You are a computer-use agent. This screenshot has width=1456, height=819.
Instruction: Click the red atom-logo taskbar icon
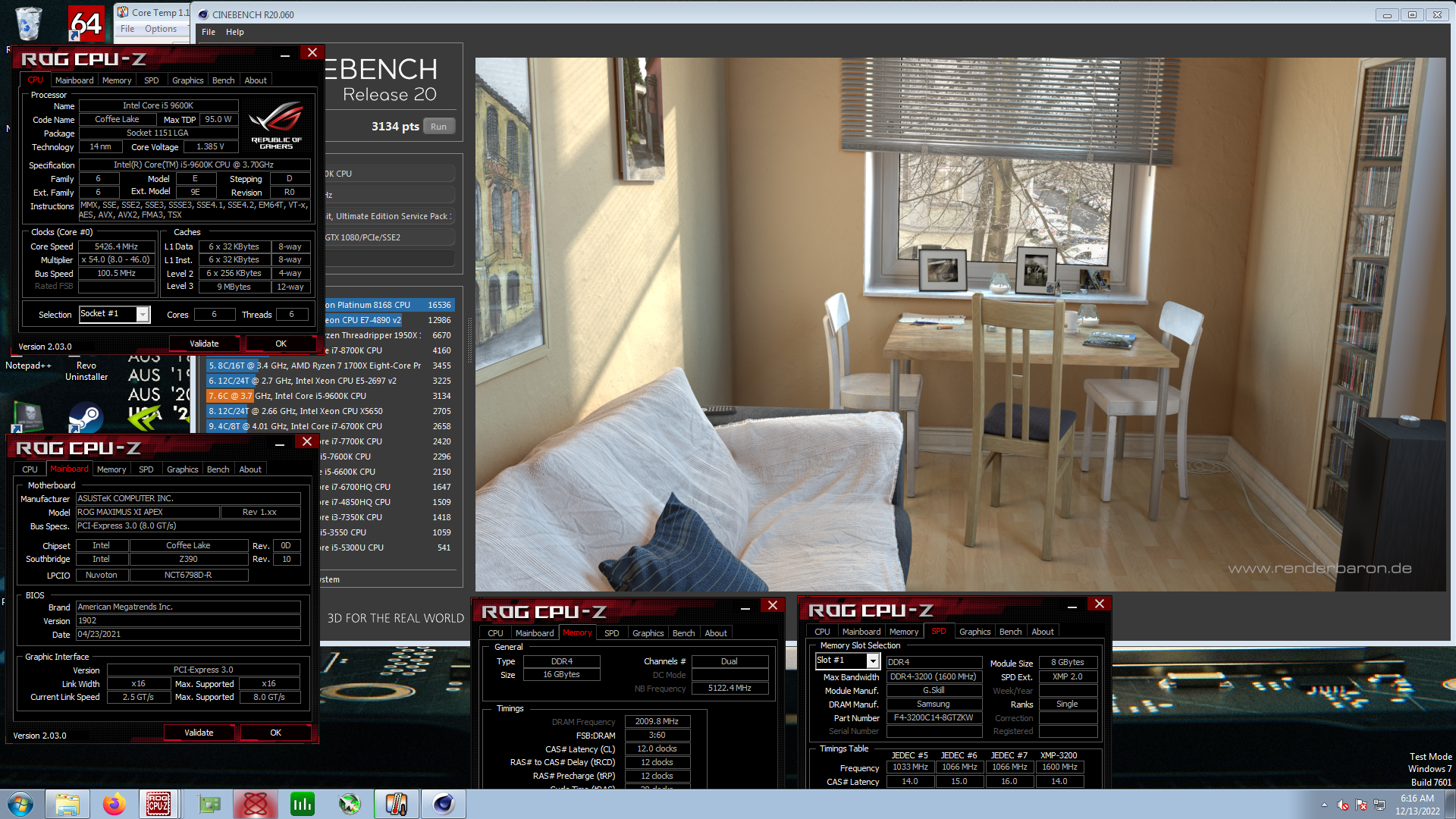(256, 804)
